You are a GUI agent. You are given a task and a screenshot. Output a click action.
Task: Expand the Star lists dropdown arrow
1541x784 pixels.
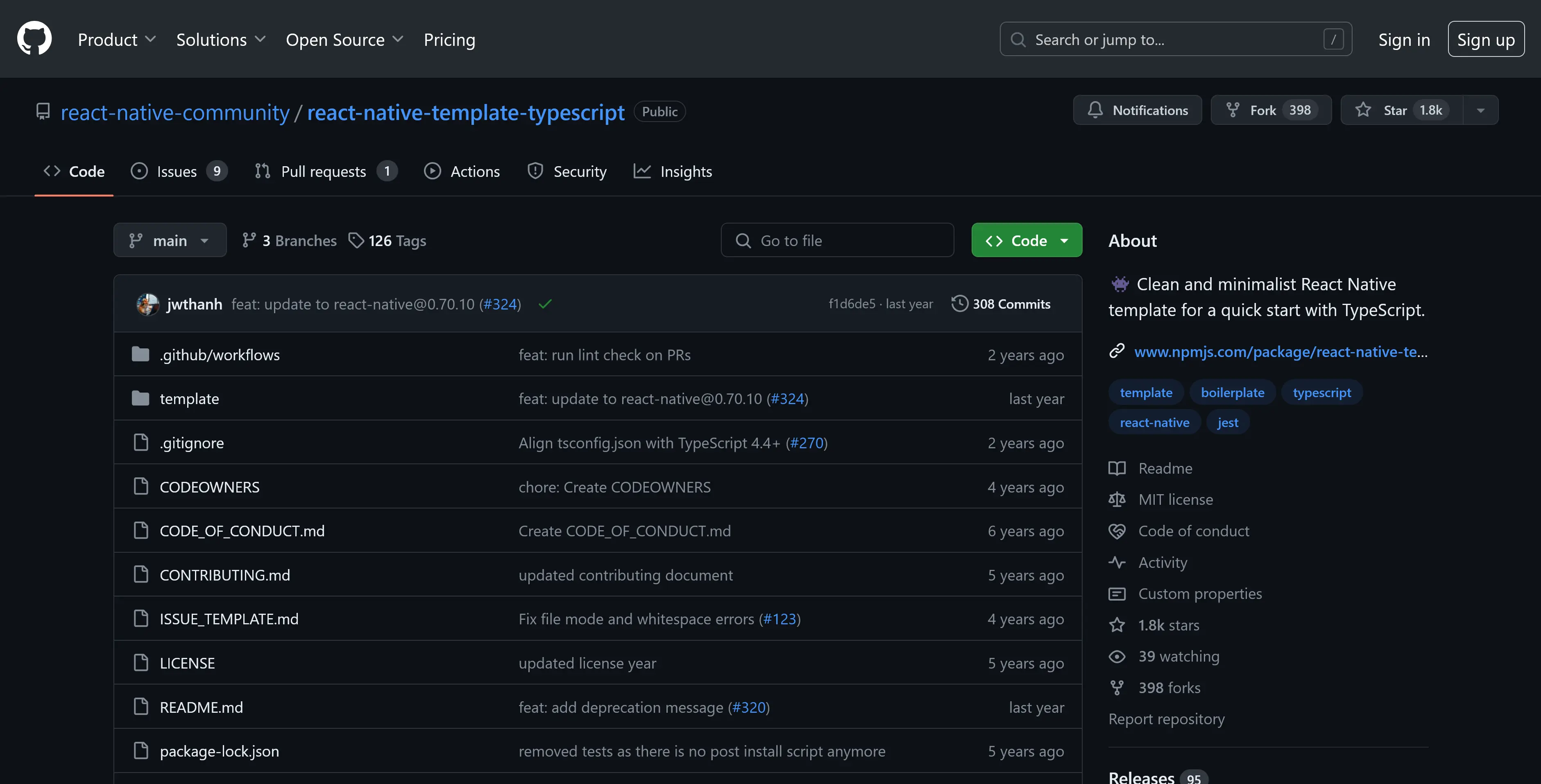pyautogui.click(x=1480, y=110)
